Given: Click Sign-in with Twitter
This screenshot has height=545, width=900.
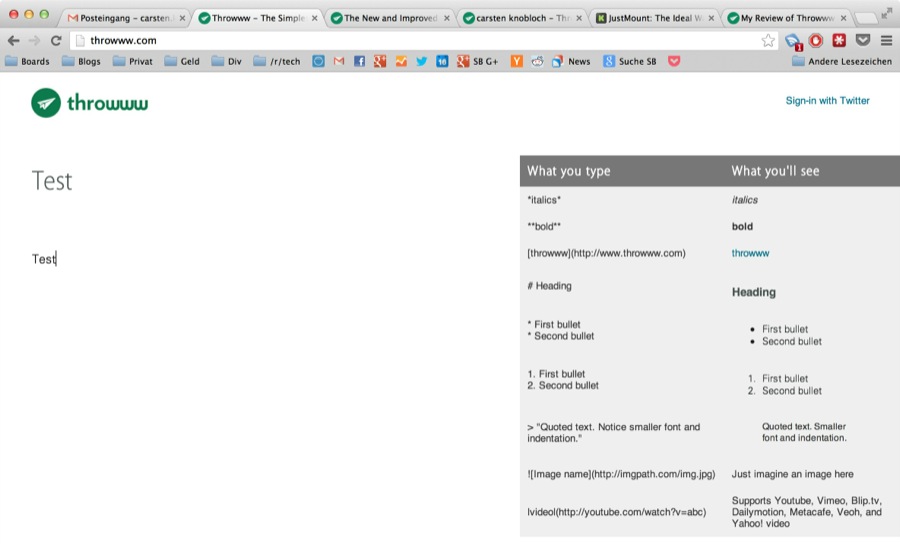Looking at the screenshot, I should 827,100.
